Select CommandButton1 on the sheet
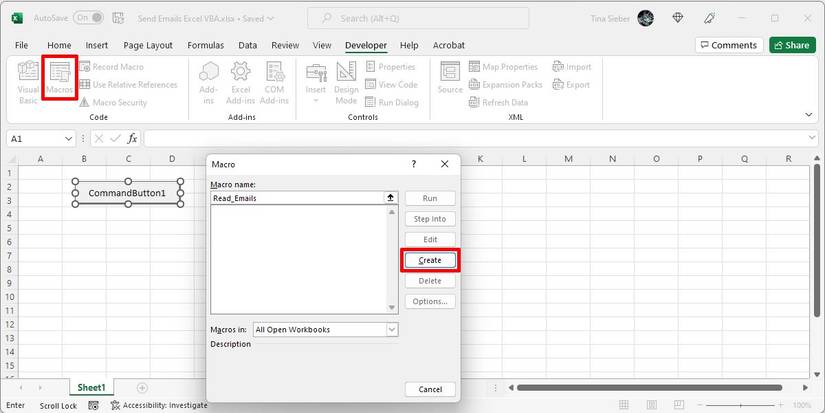 (x=127, y=193)
